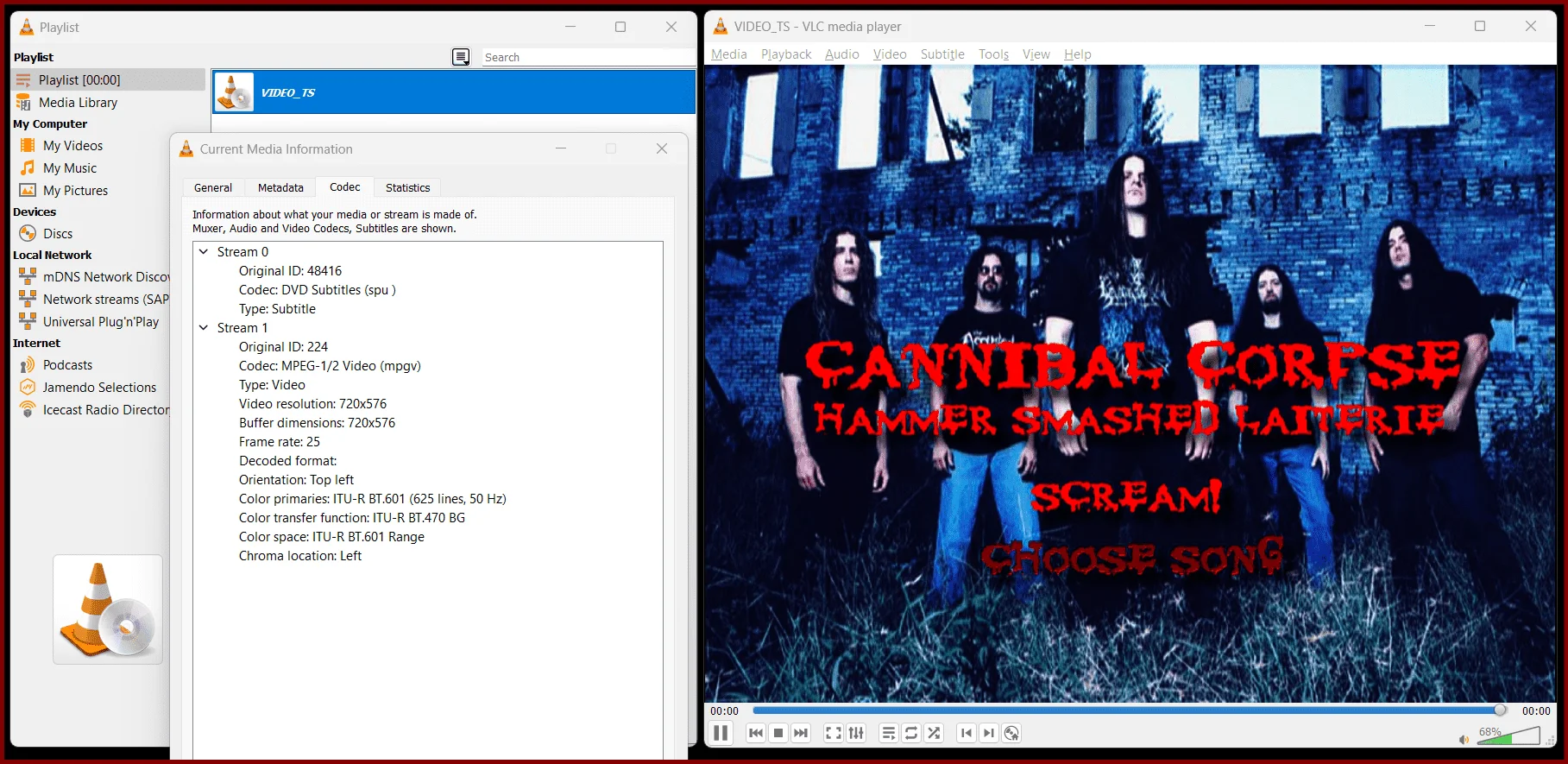Open the DVD menu button
The image size is (1568, 764).
pos(1011,733)
